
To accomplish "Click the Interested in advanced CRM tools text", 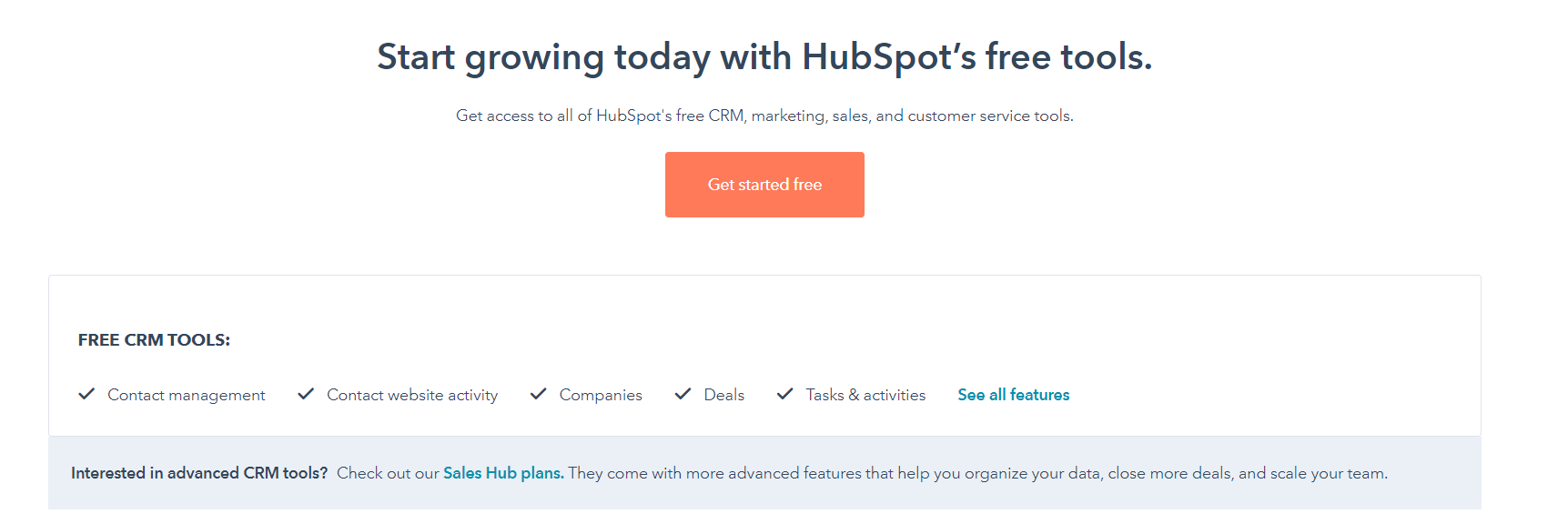I will [x=199, y=473].
